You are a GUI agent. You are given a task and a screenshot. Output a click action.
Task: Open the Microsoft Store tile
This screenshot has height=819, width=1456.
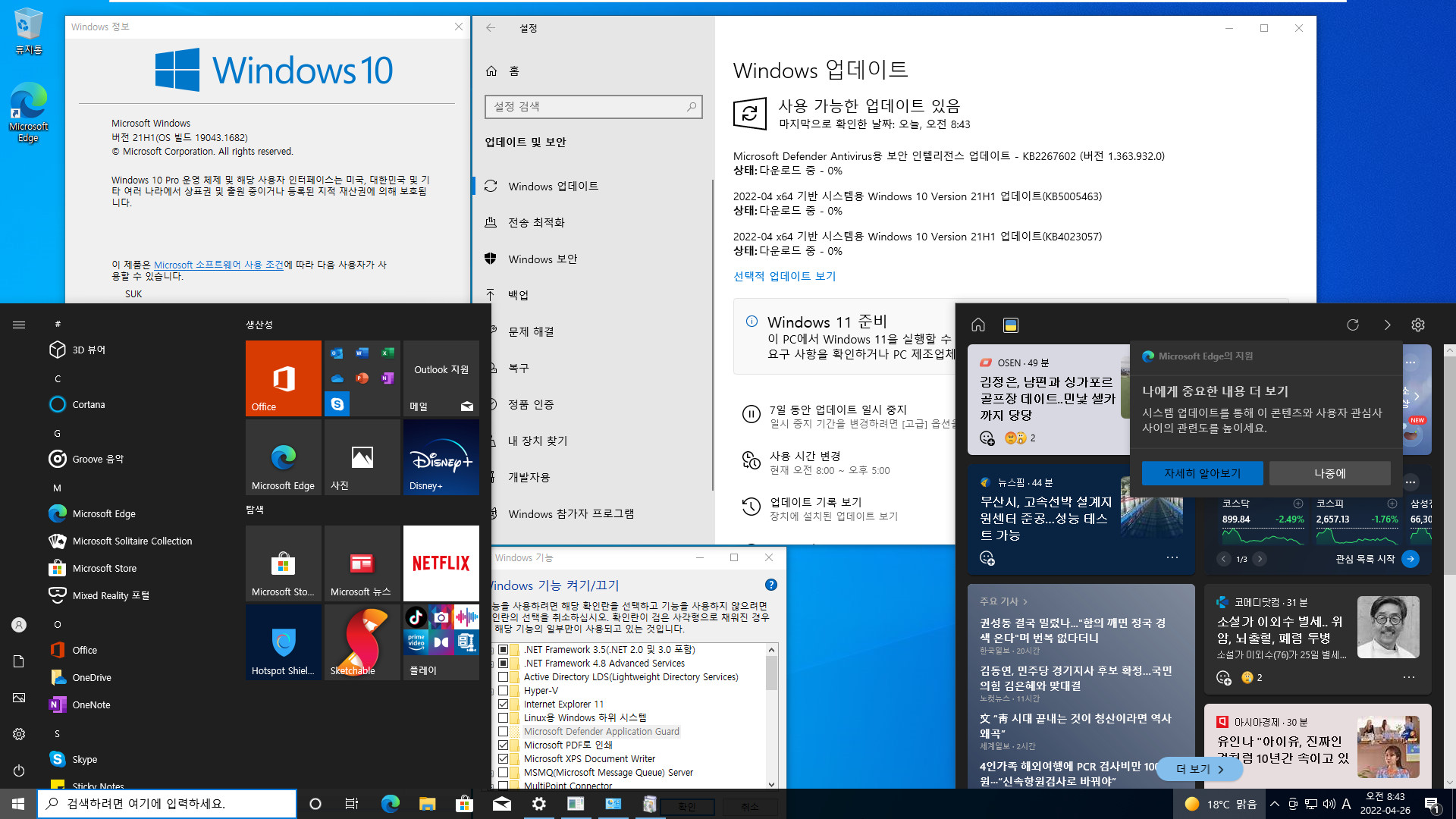click(284, 563)
